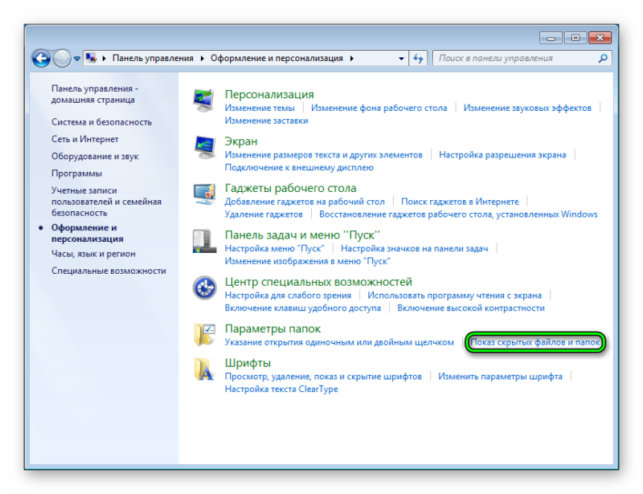Open Панель задач и меню Пуск heading

303,235
